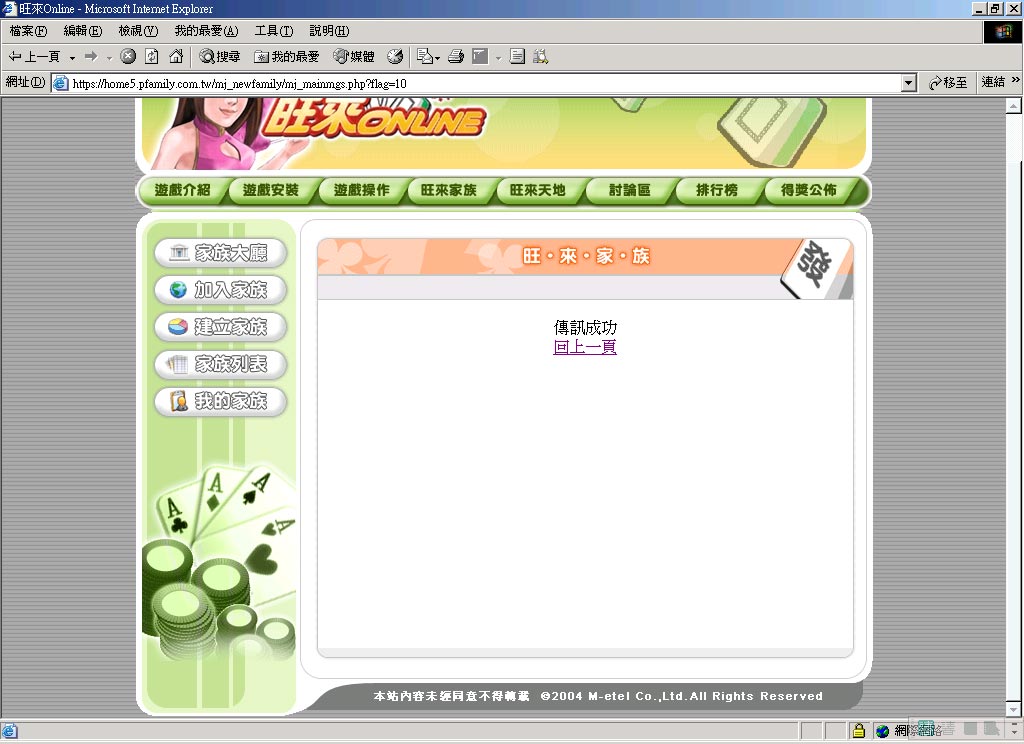Click the 媒體 media toolbar button
Viewport: 1024px width, 744px height.
[354, 57]
